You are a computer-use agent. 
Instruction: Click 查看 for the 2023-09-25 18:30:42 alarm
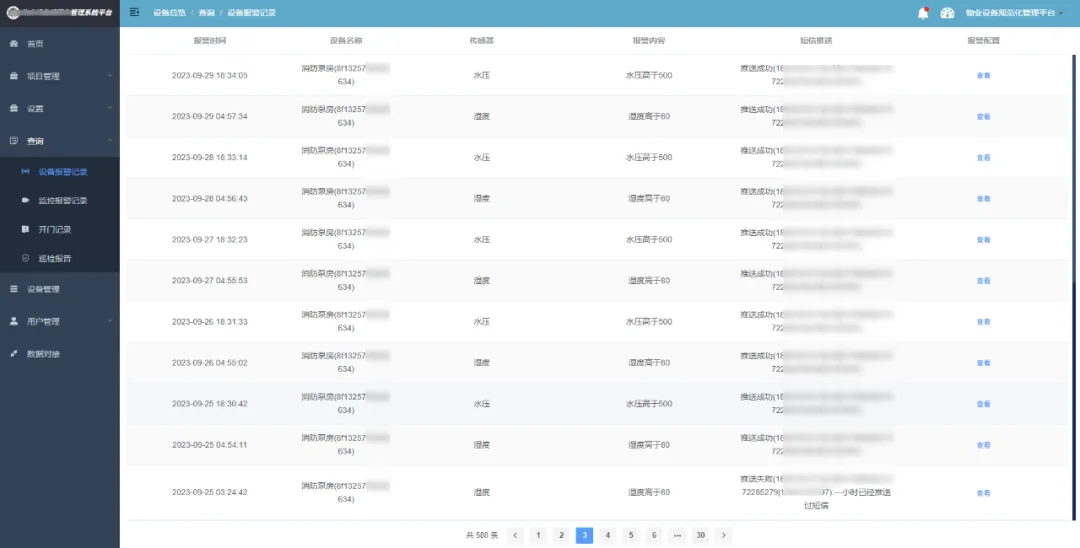pos(983,404)
